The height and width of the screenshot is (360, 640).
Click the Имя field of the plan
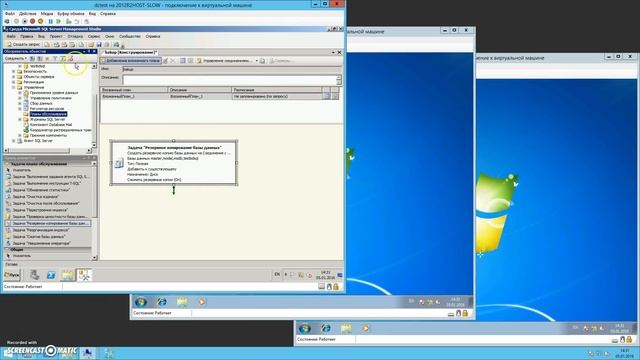pyautogui.click(x=231, y=69)
